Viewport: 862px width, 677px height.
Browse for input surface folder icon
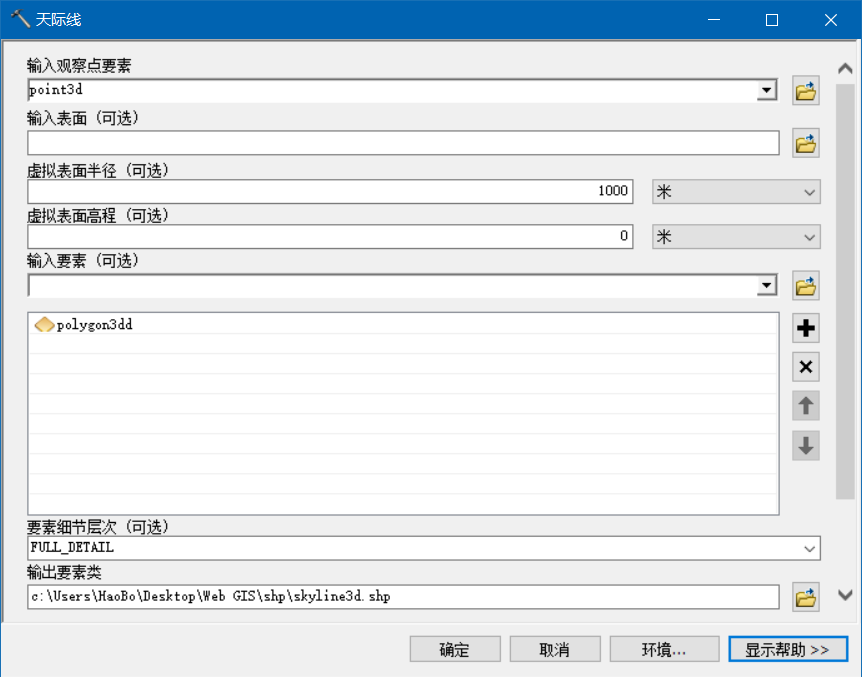[805, 144]
